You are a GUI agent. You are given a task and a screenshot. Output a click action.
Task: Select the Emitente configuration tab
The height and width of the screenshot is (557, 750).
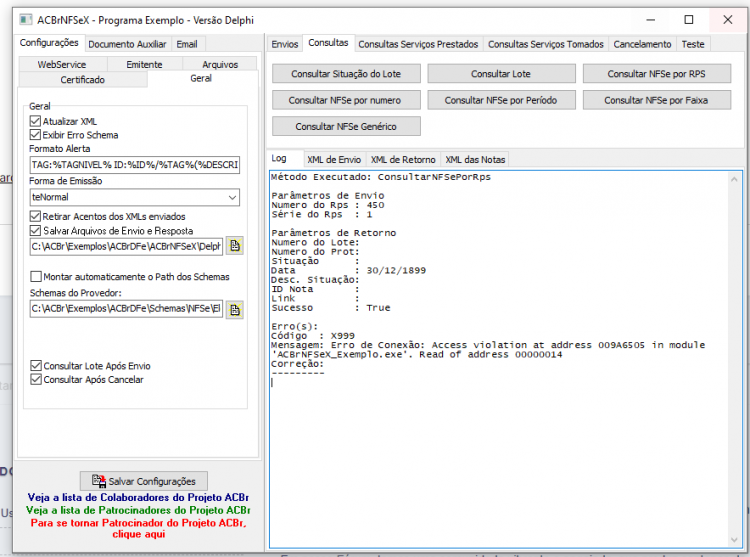pos(144,64)
